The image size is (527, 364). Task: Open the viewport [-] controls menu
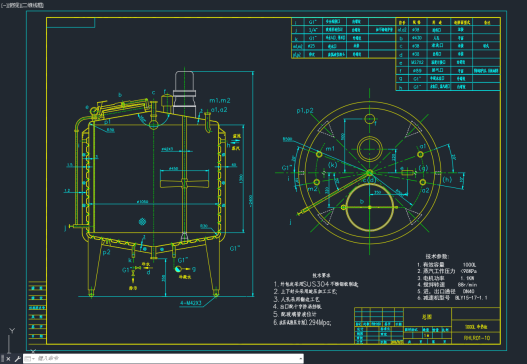tap(3, 5)
